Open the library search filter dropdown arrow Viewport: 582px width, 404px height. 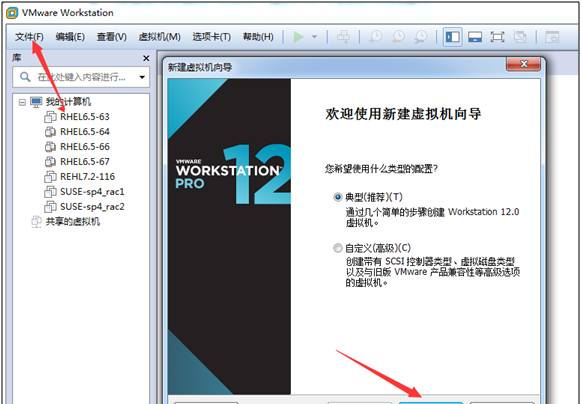[x=142, y=77]
